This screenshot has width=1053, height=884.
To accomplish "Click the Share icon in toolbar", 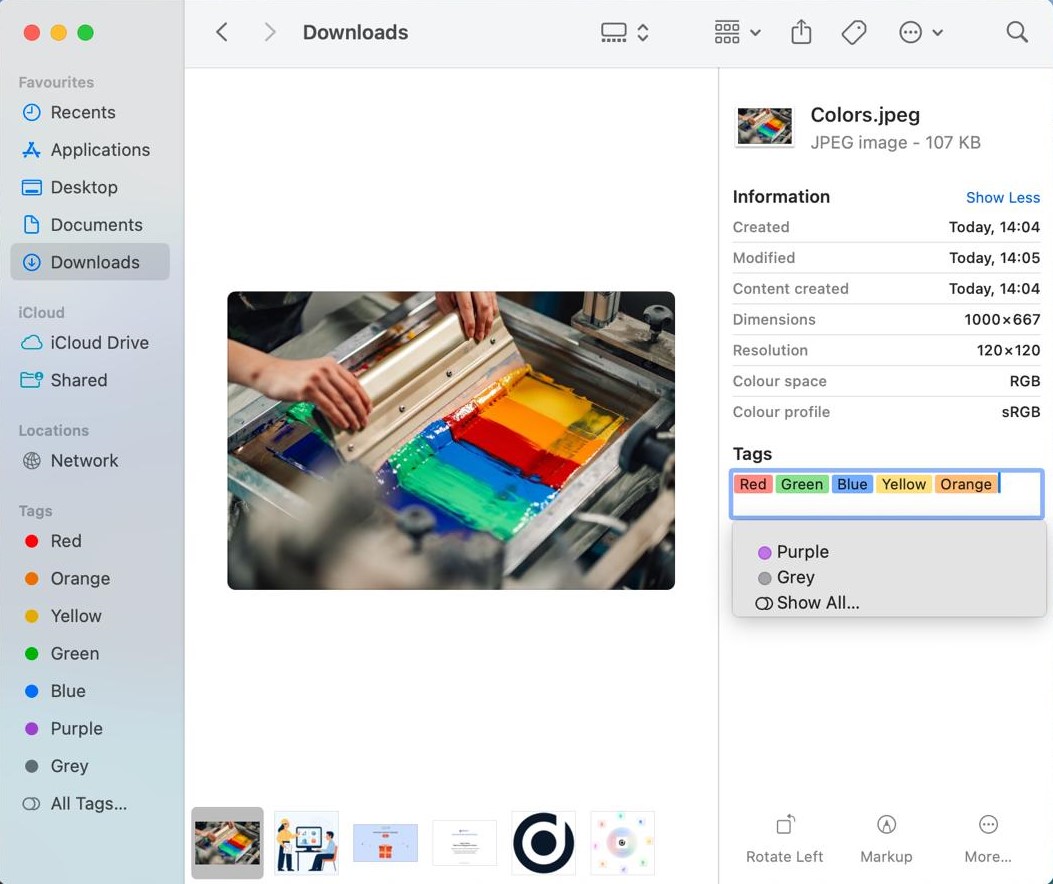I will (801, 33).
